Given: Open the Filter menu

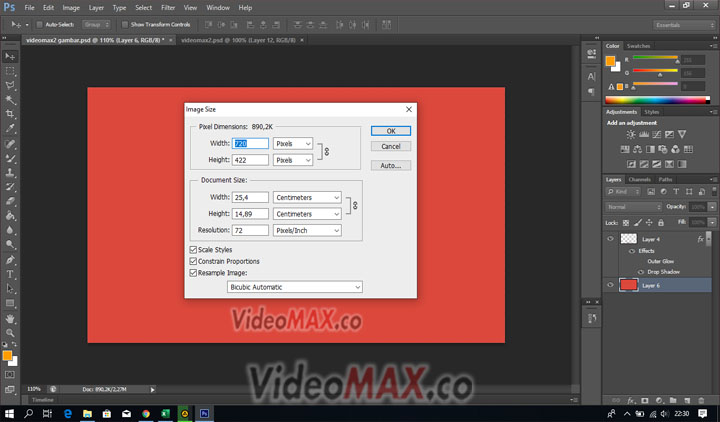Looking at the screenshot, I should [x=168, y=8].
